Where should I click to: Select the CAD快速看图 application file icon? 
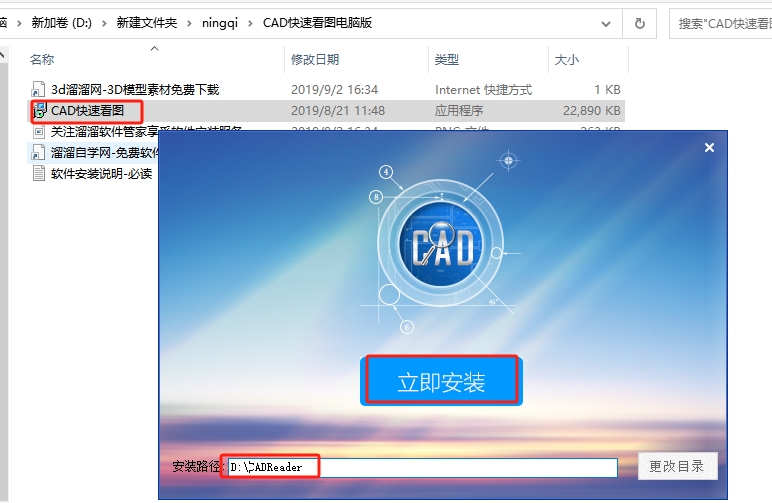click(39, 110)
